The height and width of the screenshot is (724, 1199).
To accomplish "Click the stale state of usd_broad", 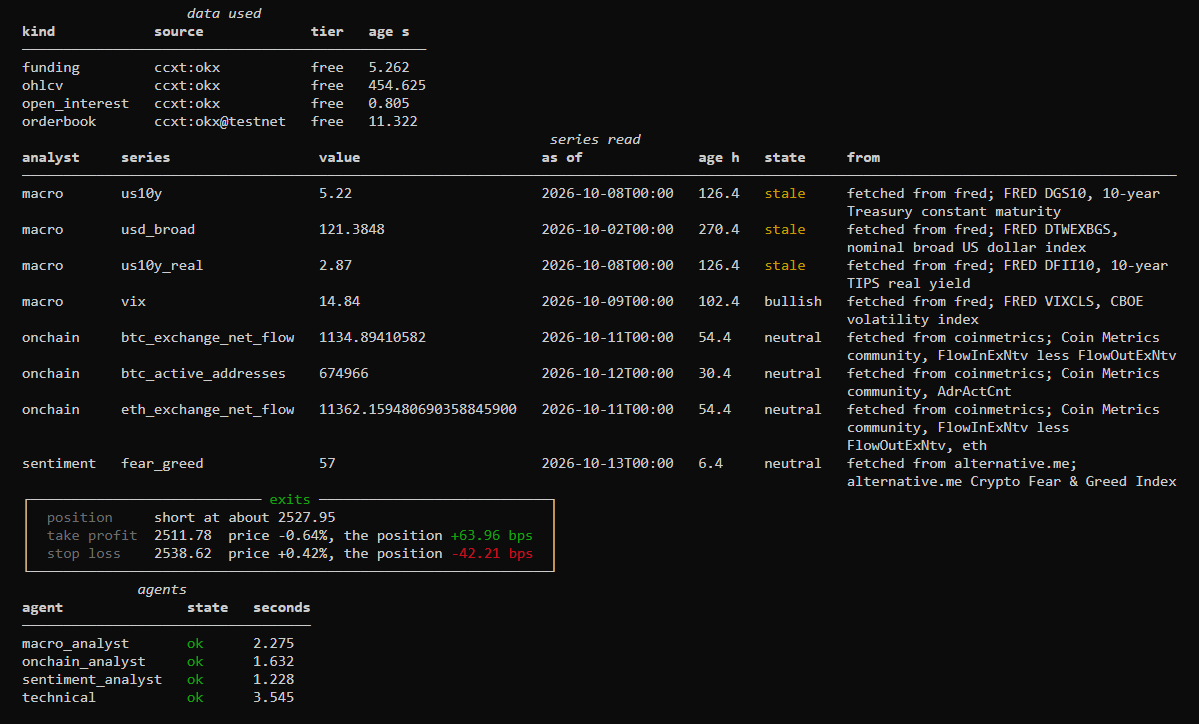I will (x=785, y=229).
